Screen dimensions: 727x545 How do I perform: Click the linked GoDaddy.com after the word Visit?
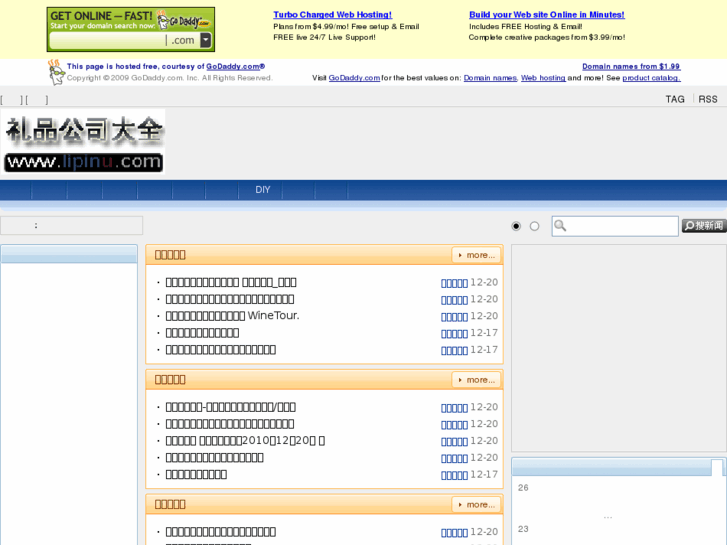tap(354, 78)
